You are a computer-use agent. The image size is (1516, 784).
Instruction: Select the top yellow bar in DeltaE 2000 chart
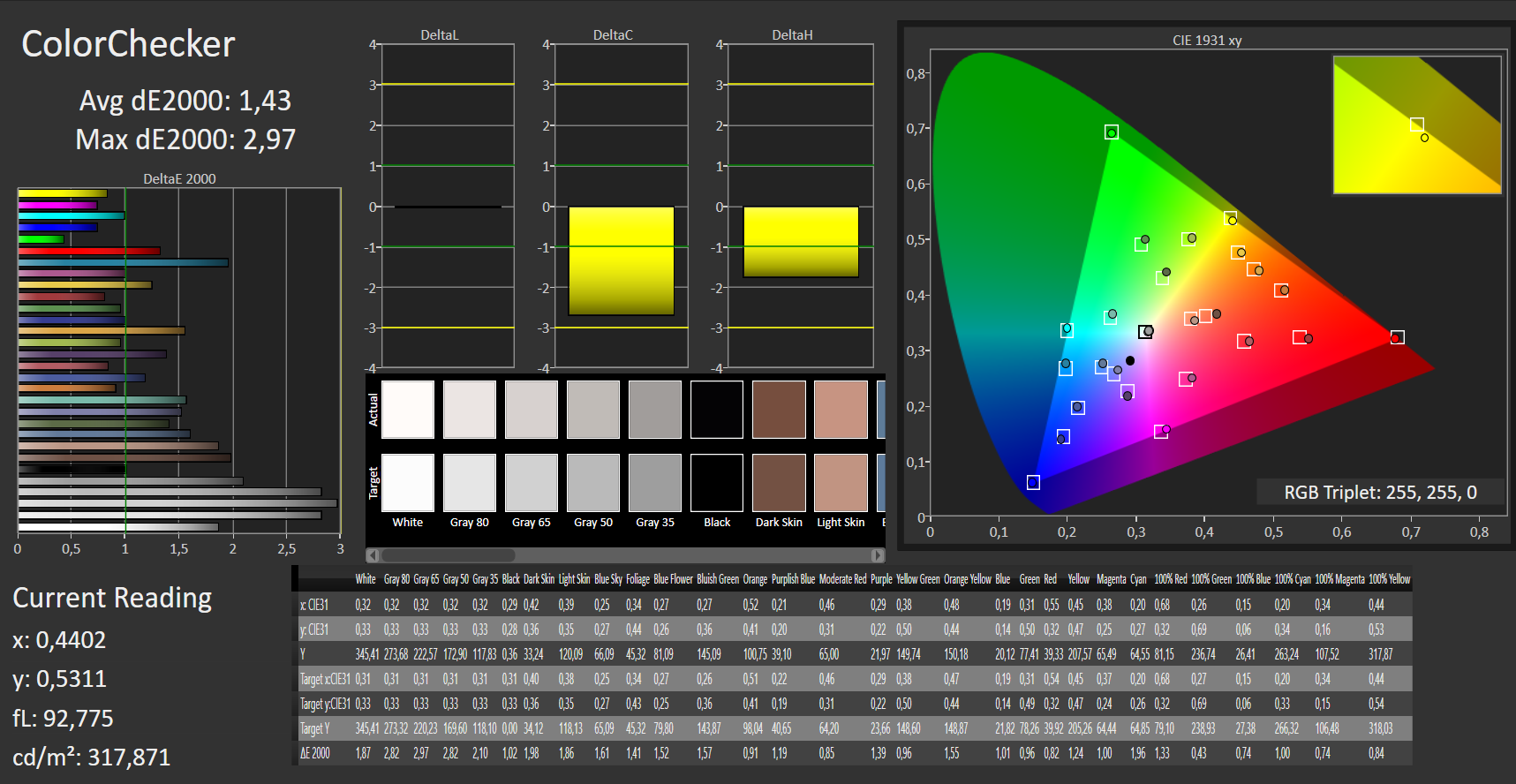[63, 193]
